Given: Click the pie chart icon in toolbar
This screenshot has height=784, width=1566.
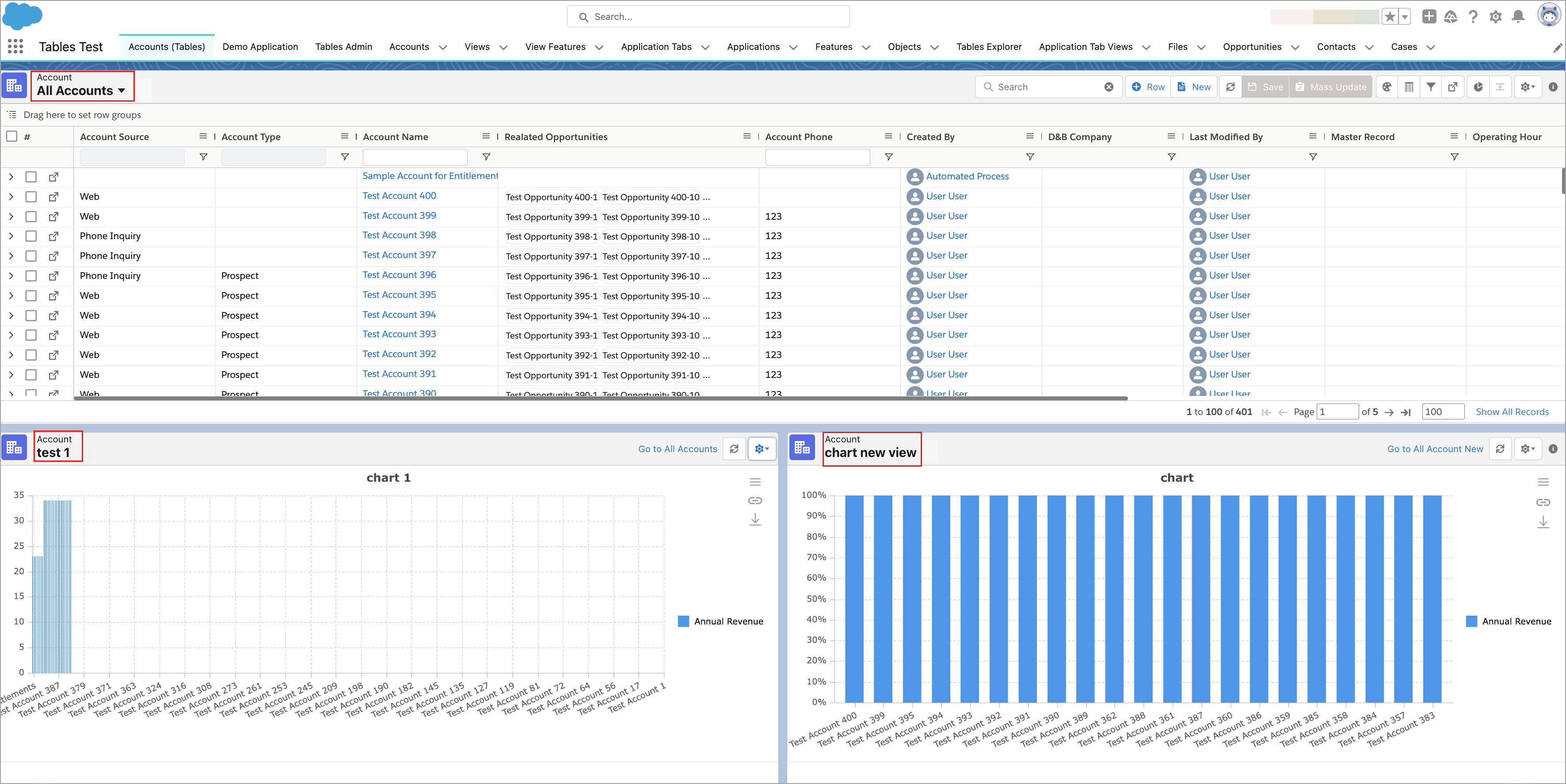Looking at the screenshot, I should click(x=1478, y=87).
